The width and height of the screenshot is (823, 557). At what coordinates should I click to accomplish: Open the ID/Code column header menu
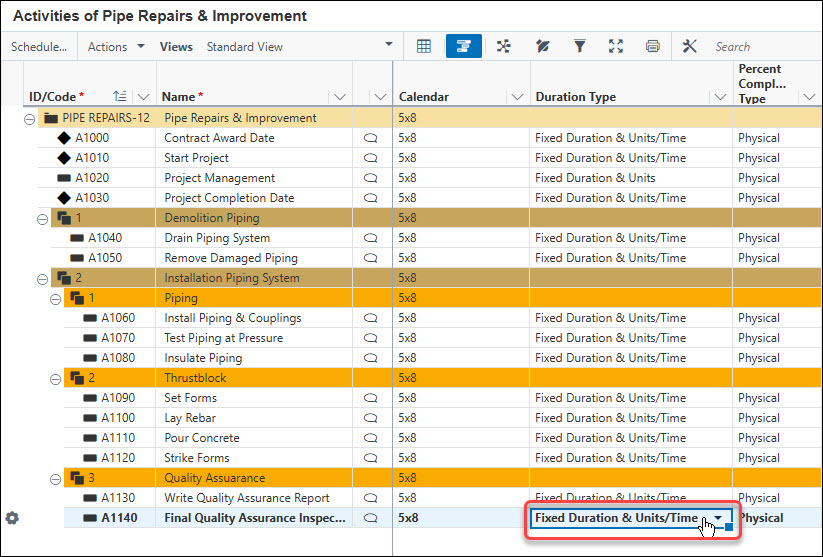click(143, 97)
